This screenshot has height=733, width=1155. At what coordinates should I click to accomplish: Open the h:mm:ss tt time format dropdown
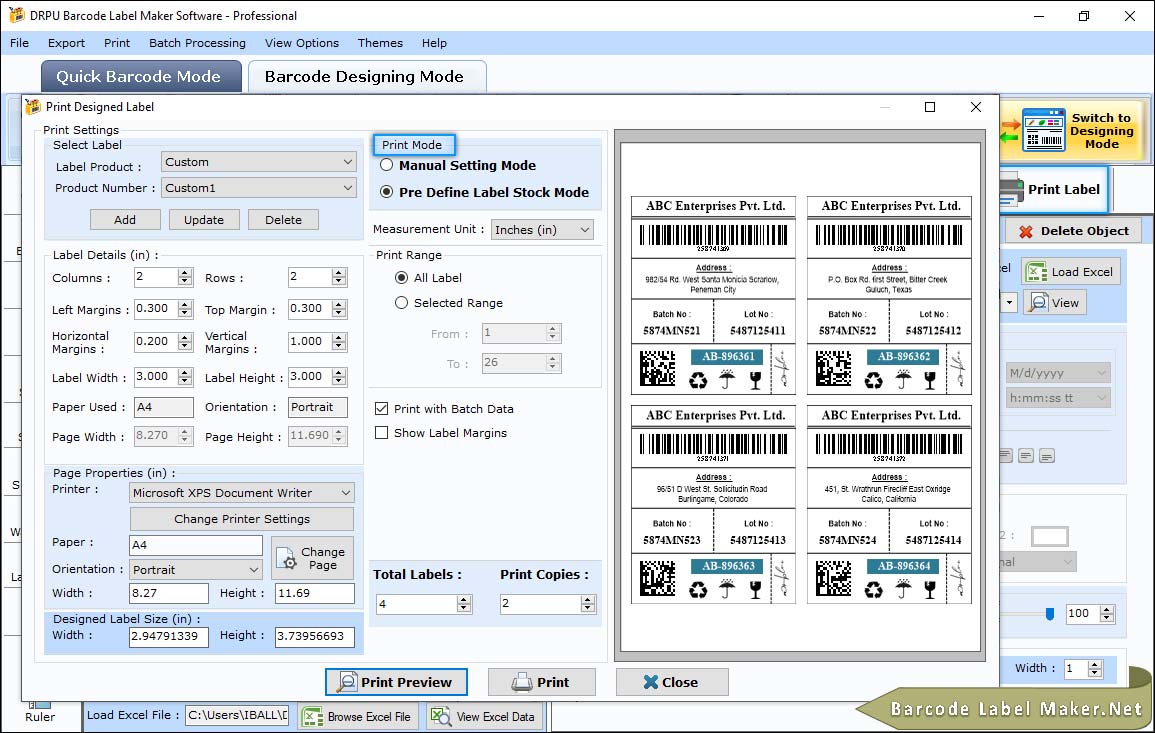(1058, 398)
